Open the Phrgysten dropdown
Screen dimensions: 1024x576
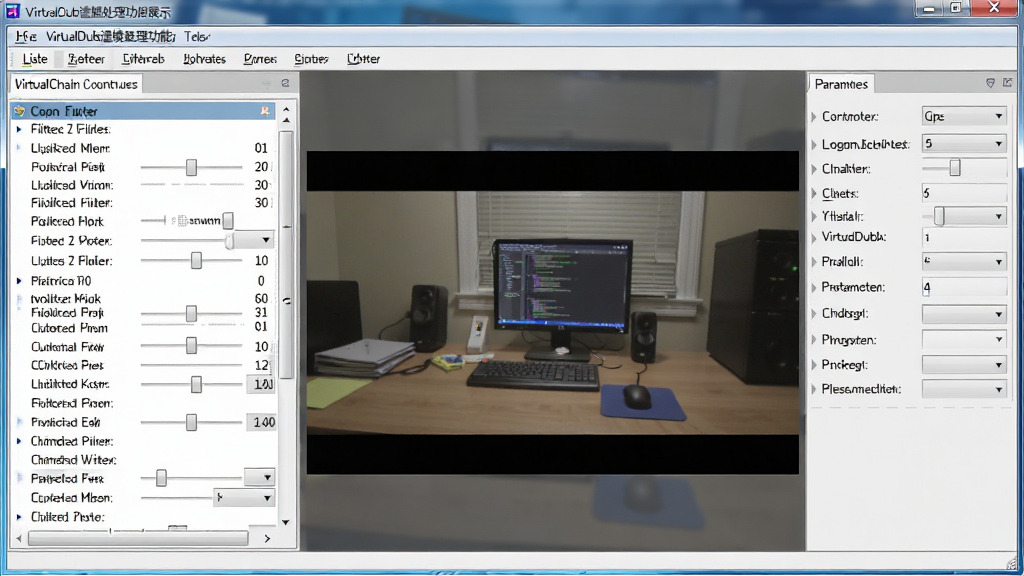coord(964,340)
